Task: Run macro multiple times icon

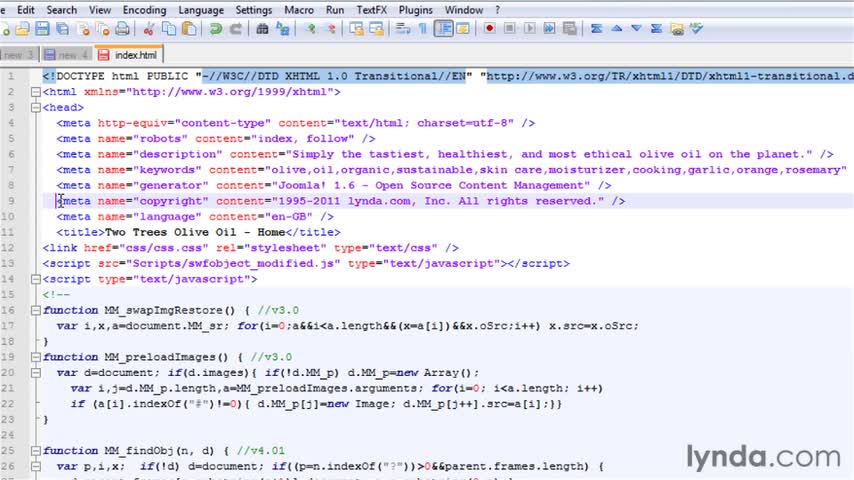Action: (x=549, y=29)
